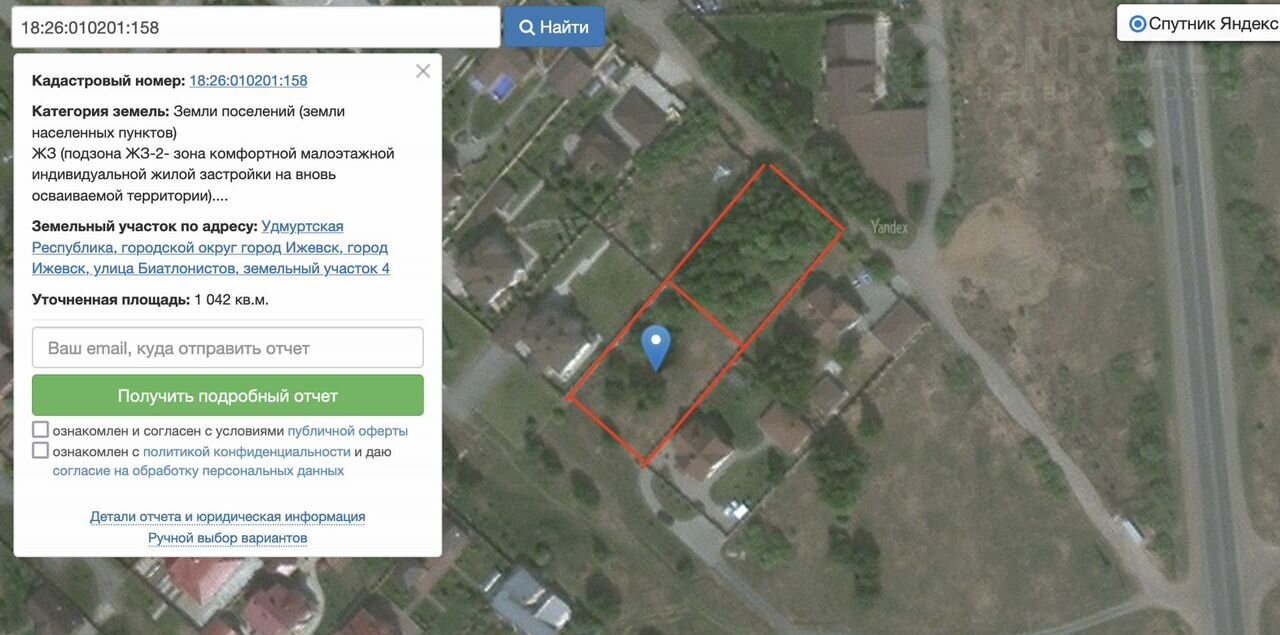
Task: Open согласие на обработку персональных данных link
Action: [x=198, y=471]
